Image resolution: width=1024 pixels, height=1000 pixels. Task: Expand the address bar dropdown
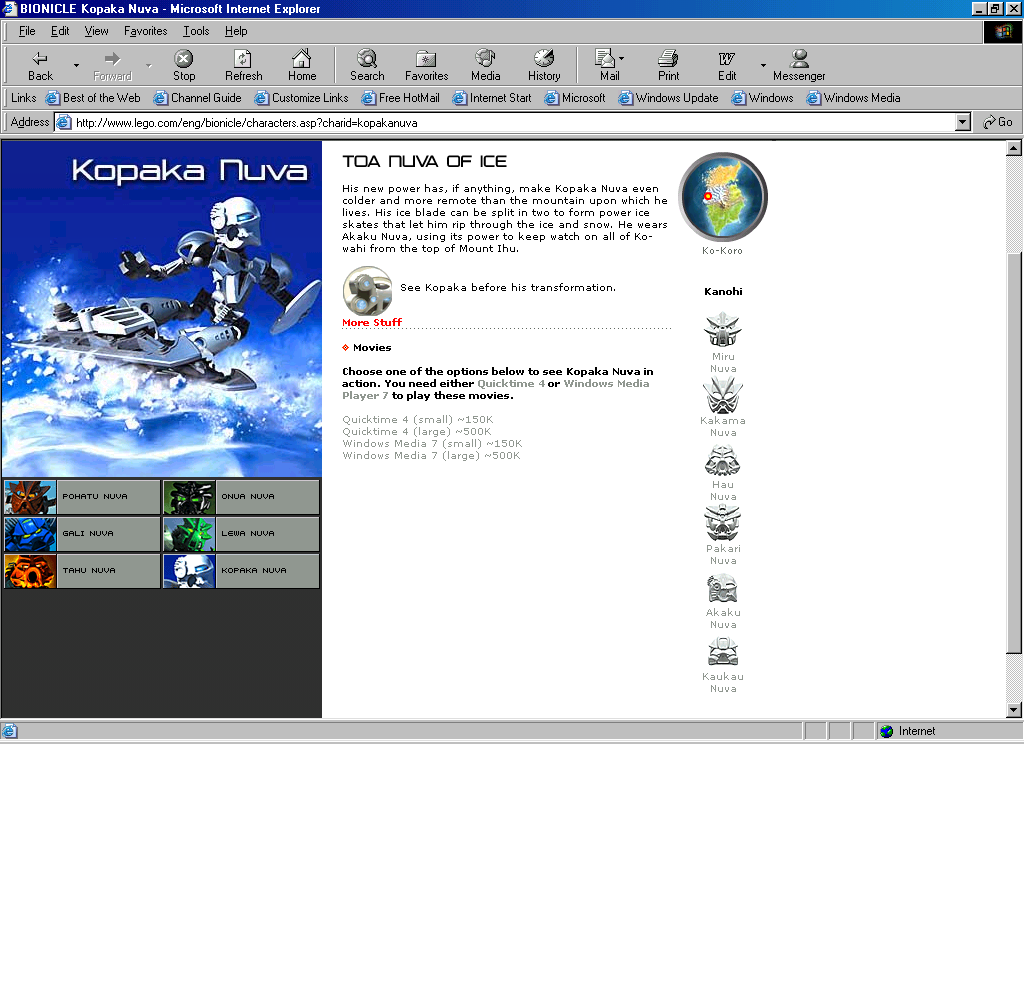963,122
